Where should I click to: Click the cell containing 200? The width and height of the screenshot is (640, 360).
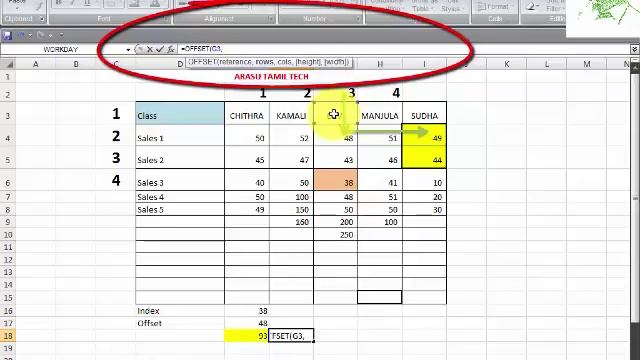(336, 222)
